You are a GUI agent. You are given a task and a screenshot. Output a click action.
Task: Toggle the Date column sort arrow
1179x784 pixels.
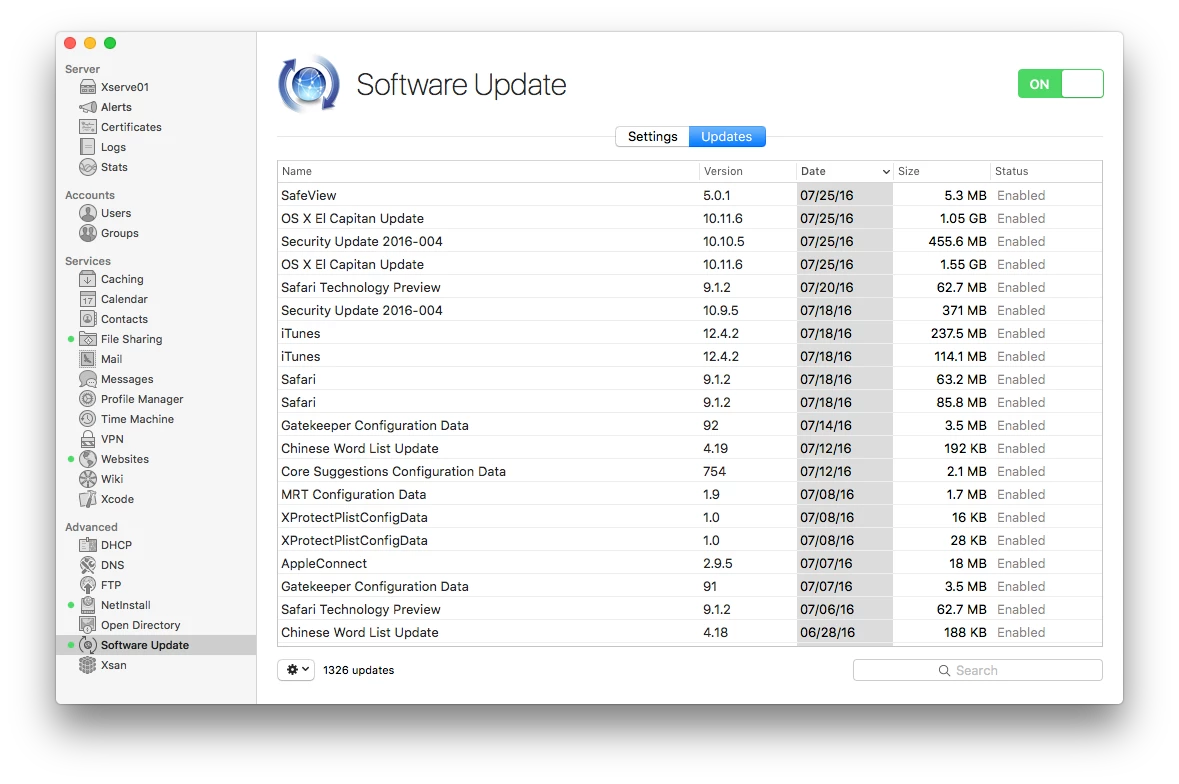886,171
